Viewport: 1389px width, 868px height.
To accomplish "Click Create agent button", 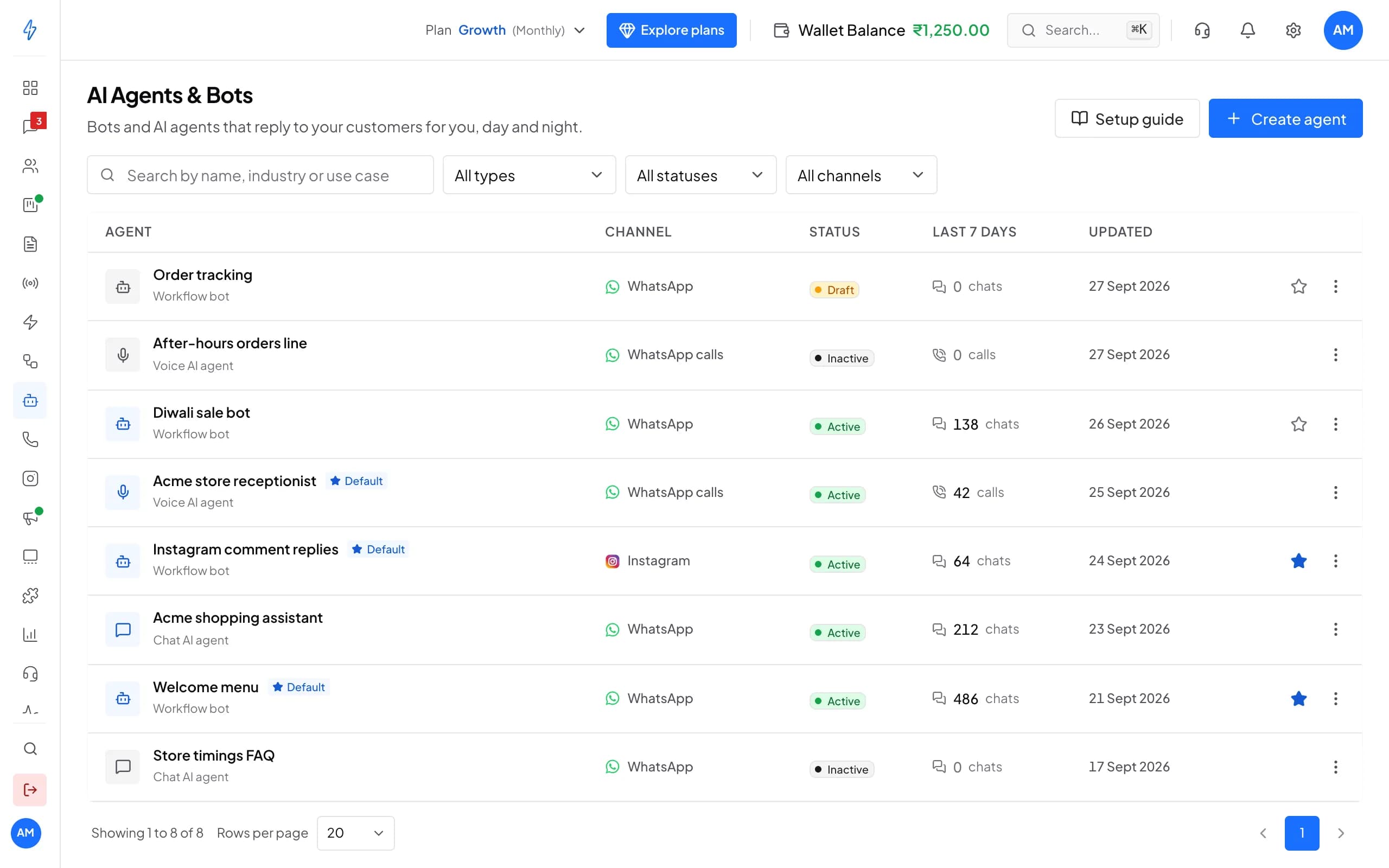I will coord(1286,118).
